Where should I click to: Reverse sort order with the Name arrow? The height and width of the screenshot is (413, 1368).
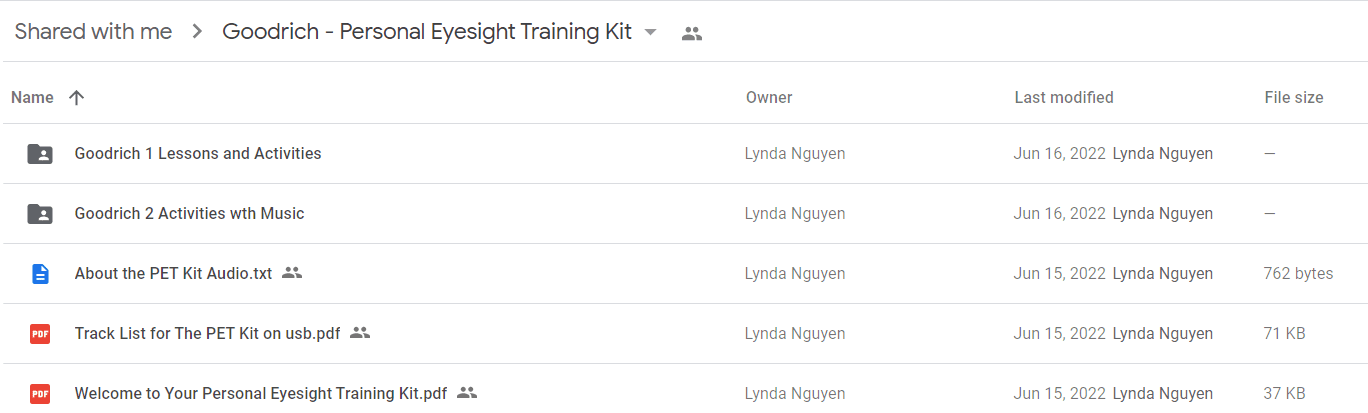tap(76, 97)
